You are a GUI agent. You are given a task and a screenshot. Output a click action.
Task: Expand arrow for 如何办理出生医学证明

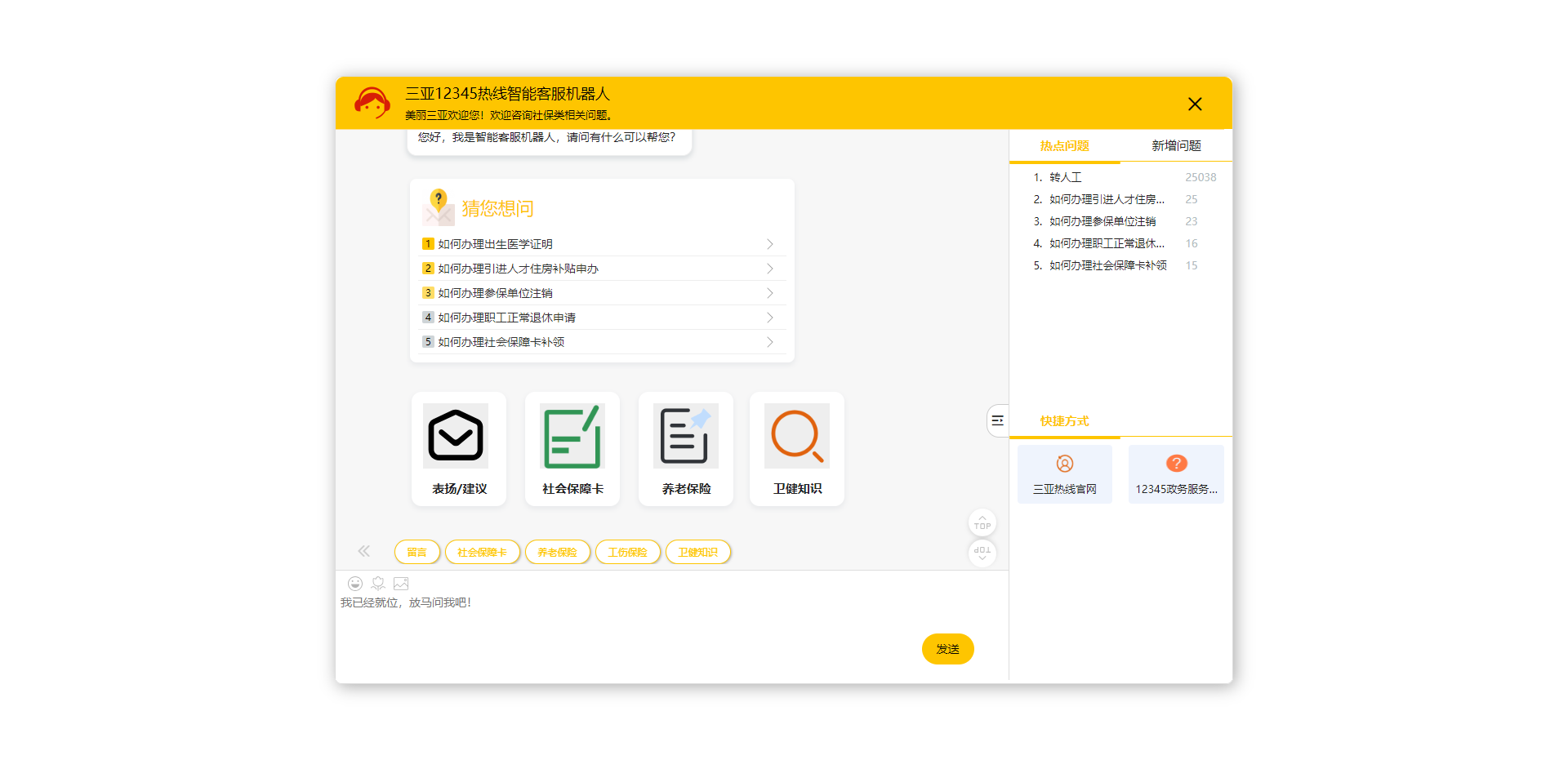coord(770,244)
